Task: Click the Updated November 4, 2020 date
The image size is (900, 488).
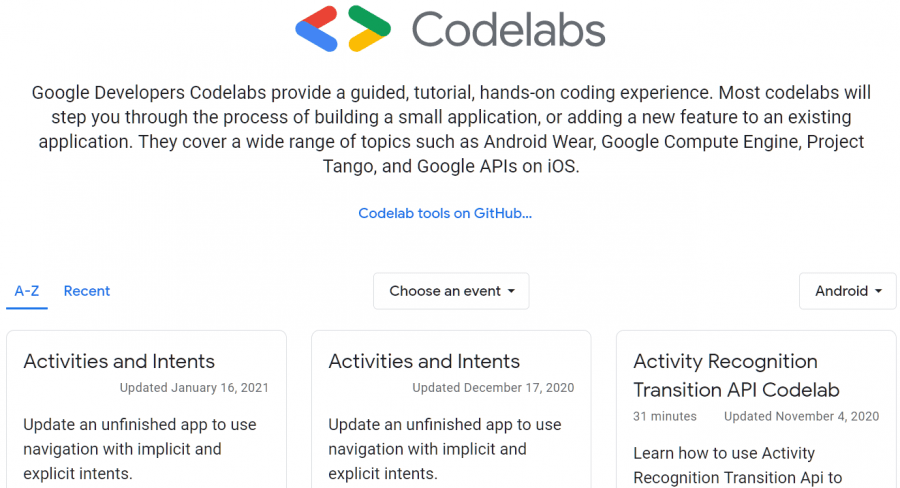Action: (801, 416)
